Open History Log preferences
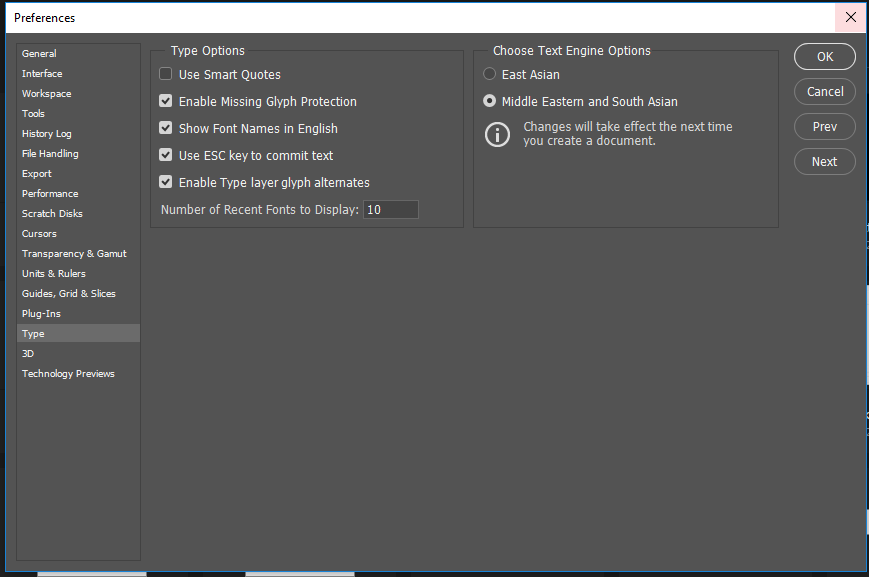The width and height of the screenshot is (869, 577). [x=78, y=134]
